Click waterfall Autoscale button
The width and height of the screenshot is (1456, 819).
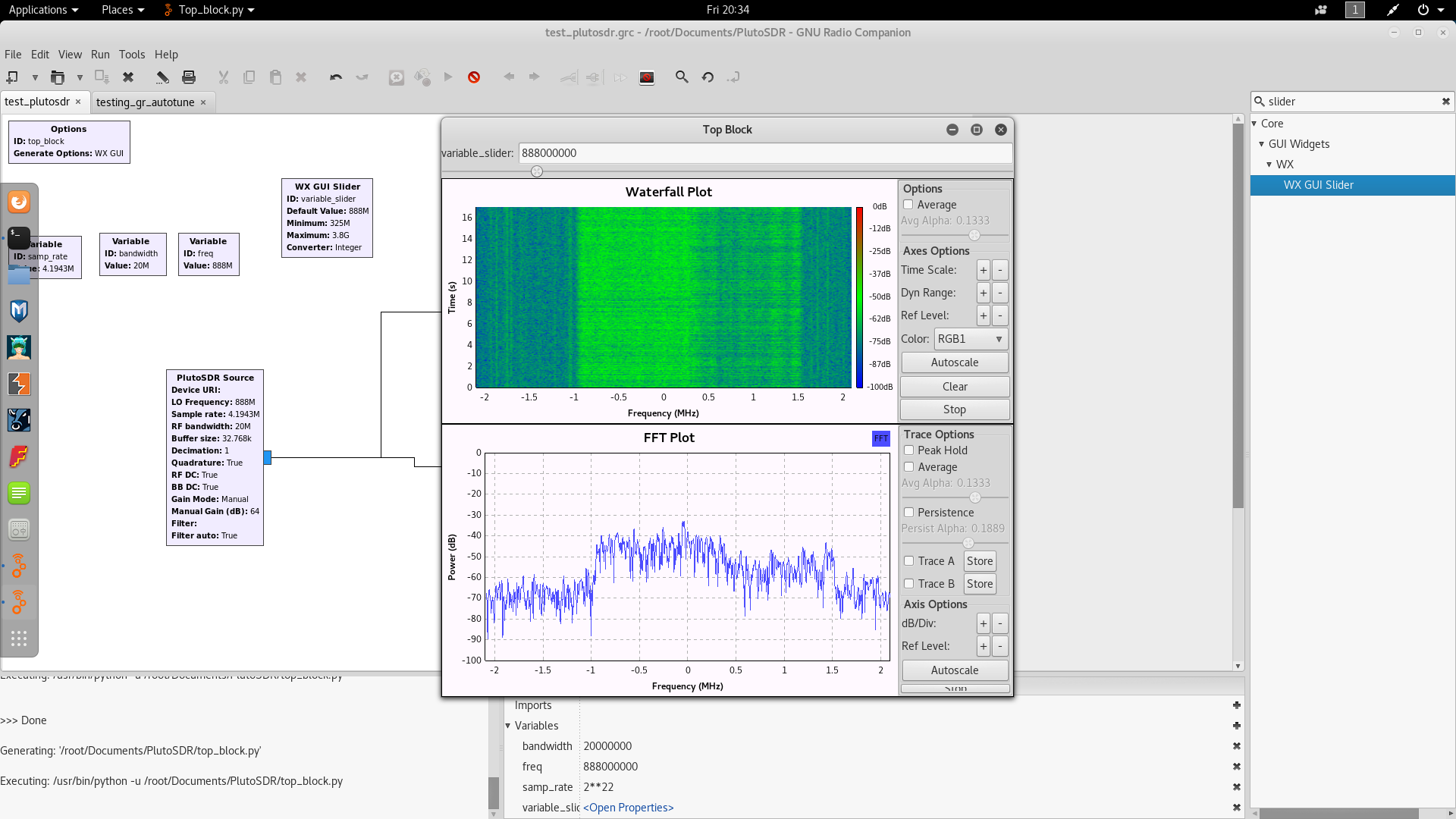coord(954,362)
